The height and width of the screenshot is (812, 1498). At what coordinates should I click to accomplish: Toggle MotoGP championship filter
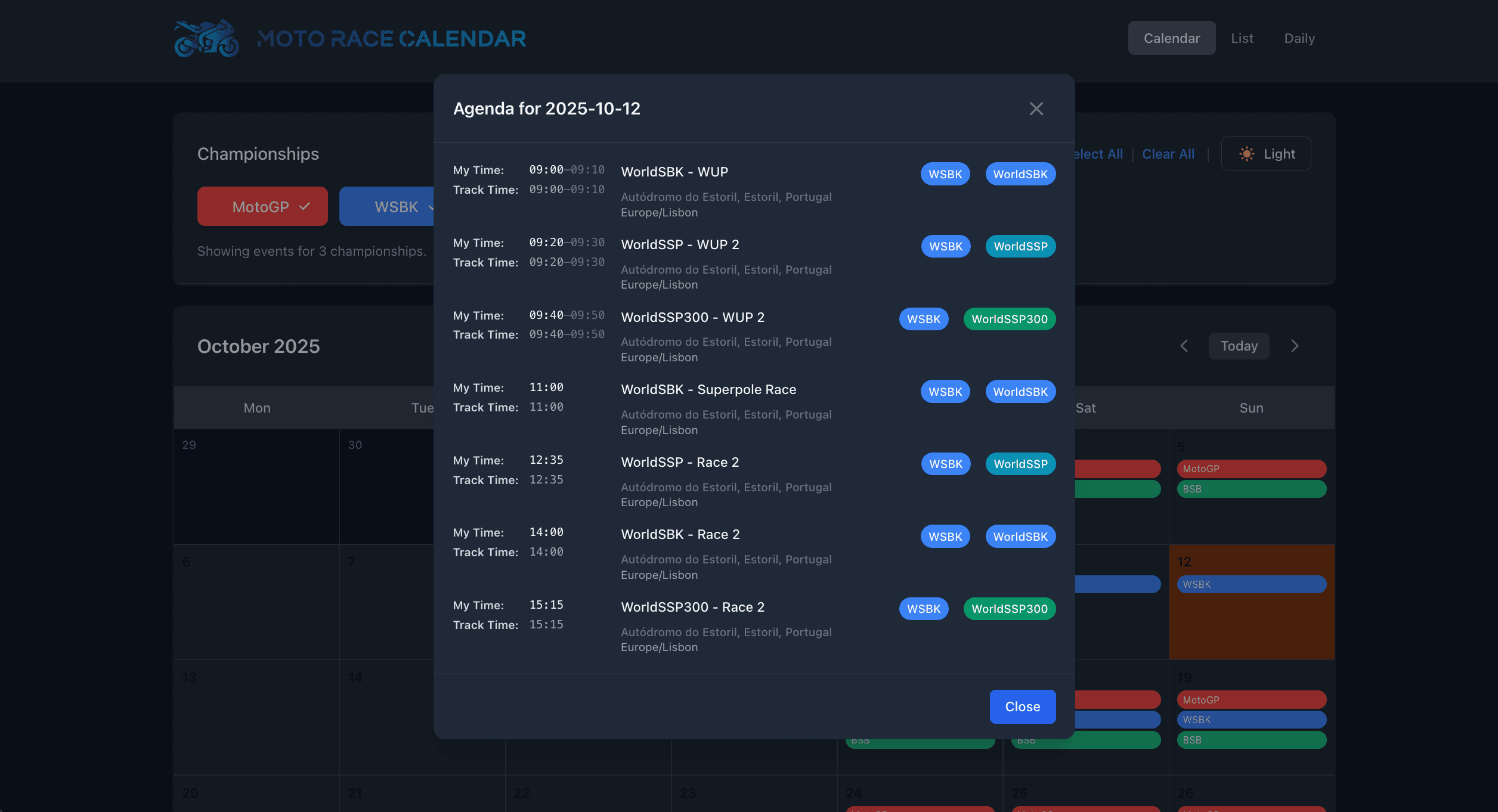[262, 206]
